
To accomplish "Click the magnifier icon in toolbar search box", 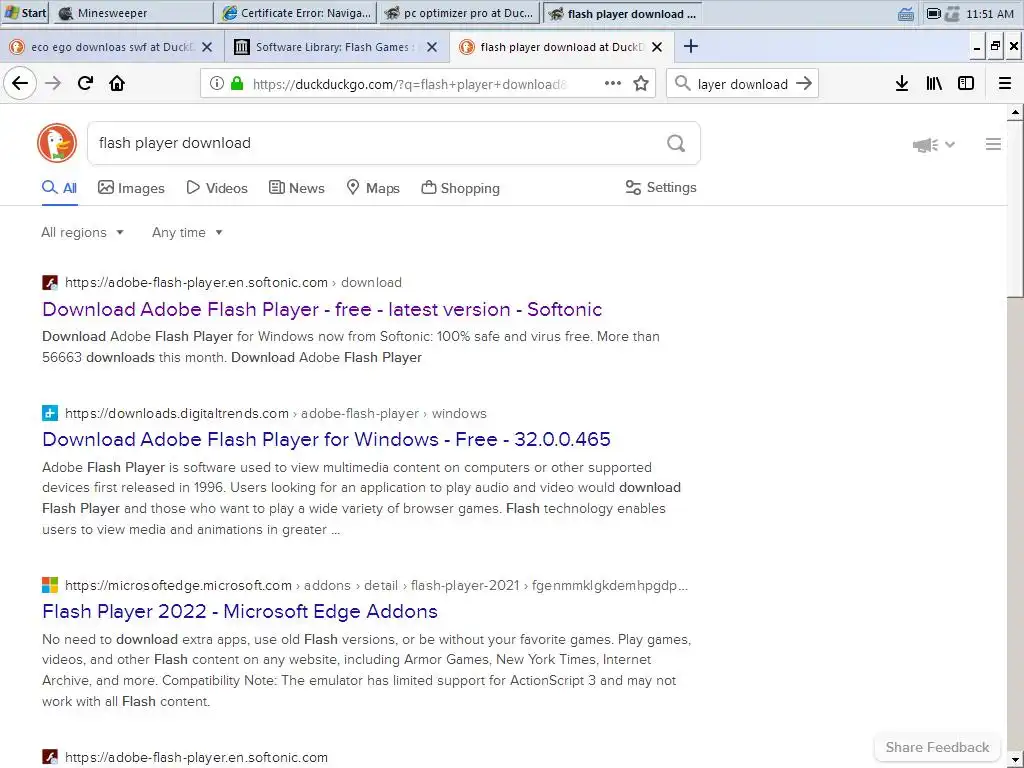I will 682,83.
